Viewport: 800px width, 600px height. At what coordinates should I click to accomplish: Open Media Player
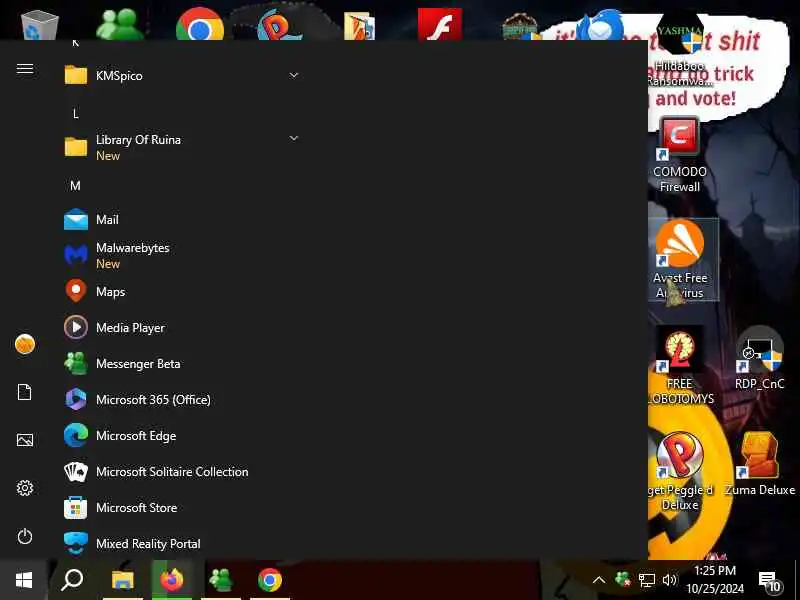[x=181, y=328]
